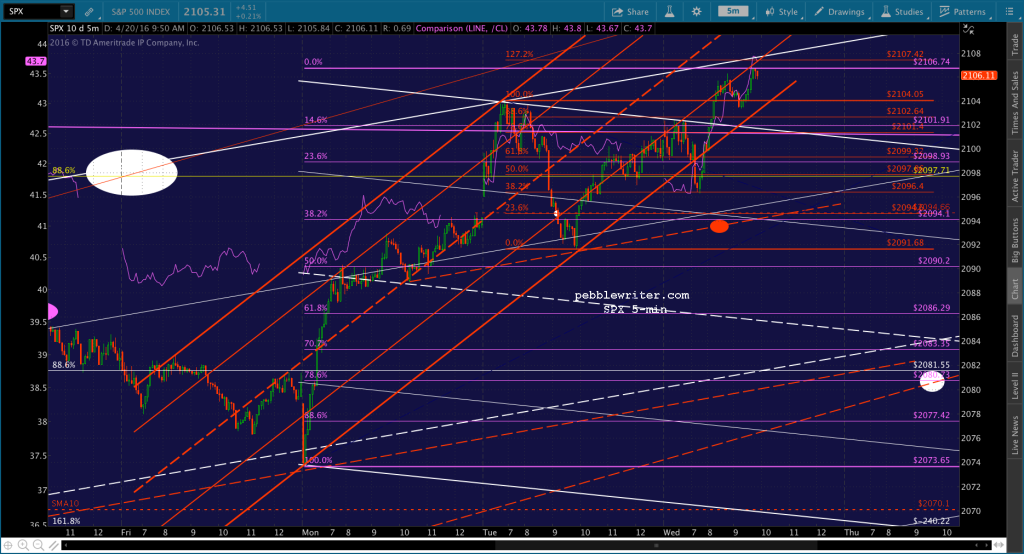Viewport: 1024px width, 554px height.
Task: Click the 127.2% Fibonacci label
Action: [x=519, y=54]
